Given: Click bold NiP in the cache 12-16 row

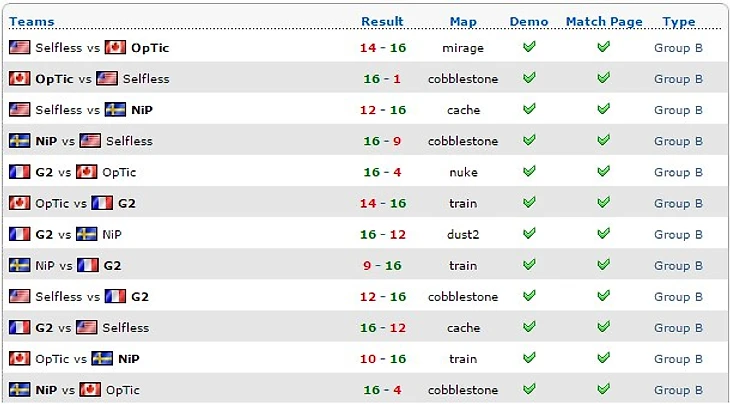Looking at the screenshot, I should coord(142,110).
